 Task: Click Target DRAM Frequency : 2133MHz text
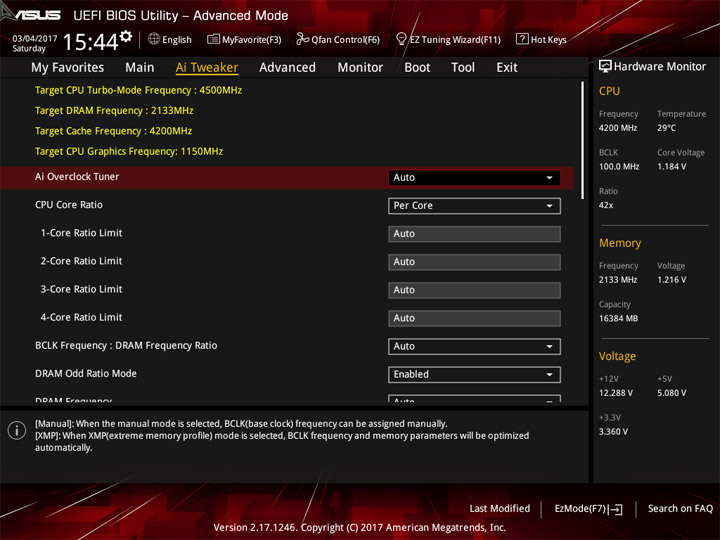pyautogui.click(x=114, y=111)
